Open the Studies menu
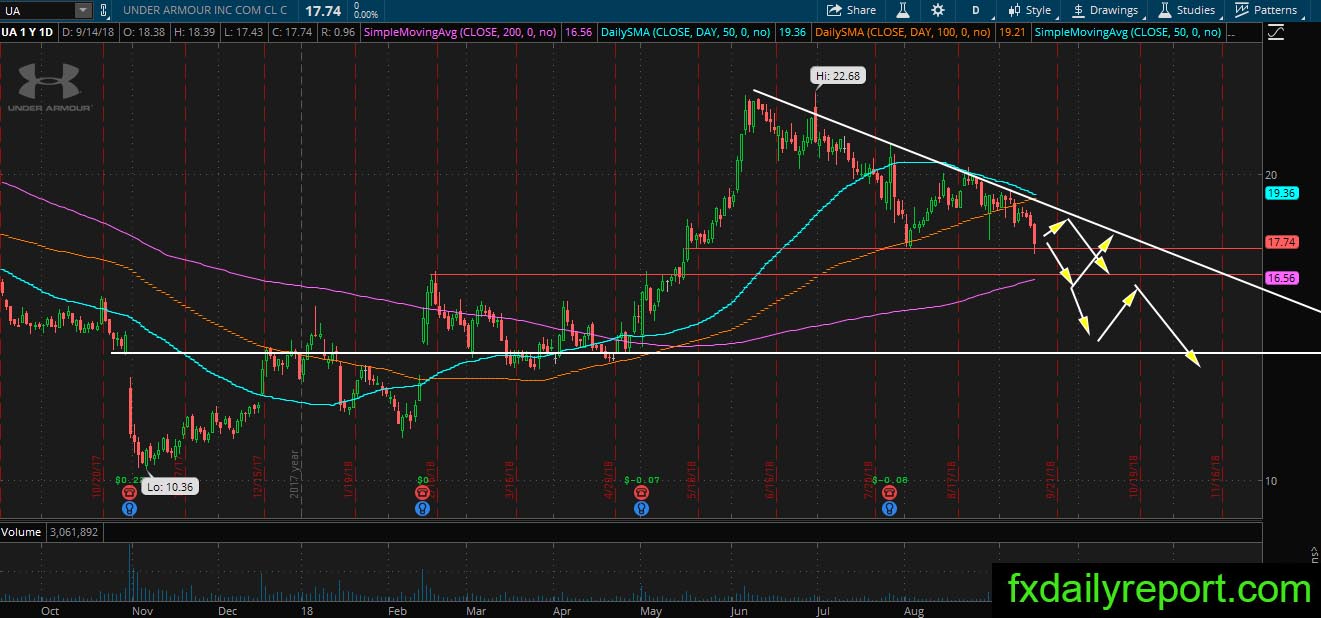 [x=1187, y=10]
